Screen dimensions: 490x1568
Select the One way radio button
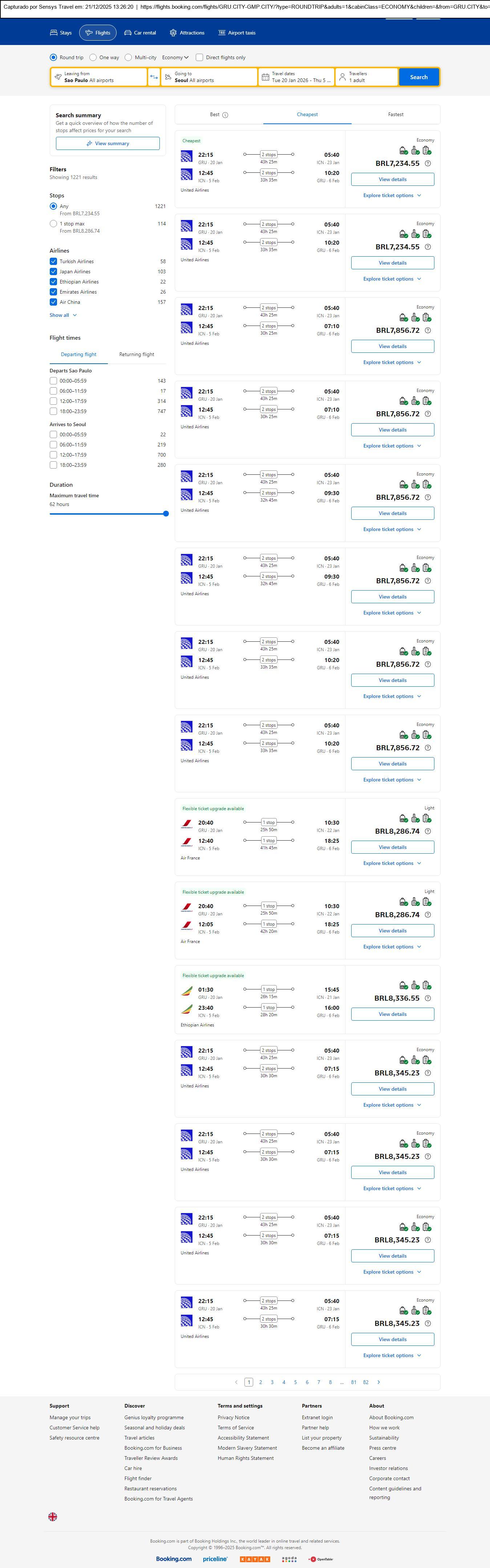(x=93, y=58)
